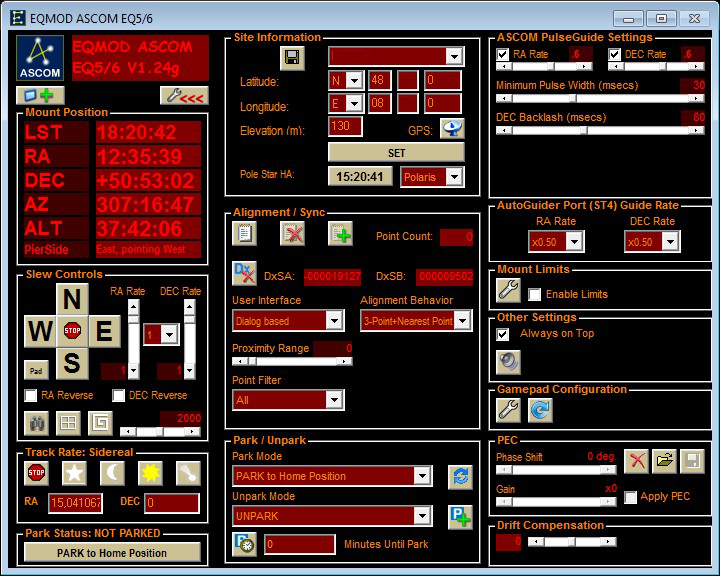Screen dimensions: 720x576
Task: Slew East with E button
Action: click(104, 331)
